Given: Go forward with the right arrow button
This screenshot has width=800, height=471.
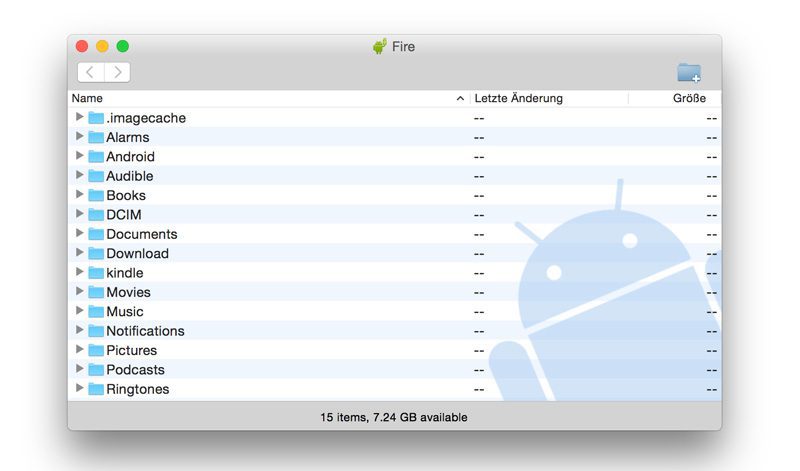Looking at the screenshot, I should pos(117,72).
